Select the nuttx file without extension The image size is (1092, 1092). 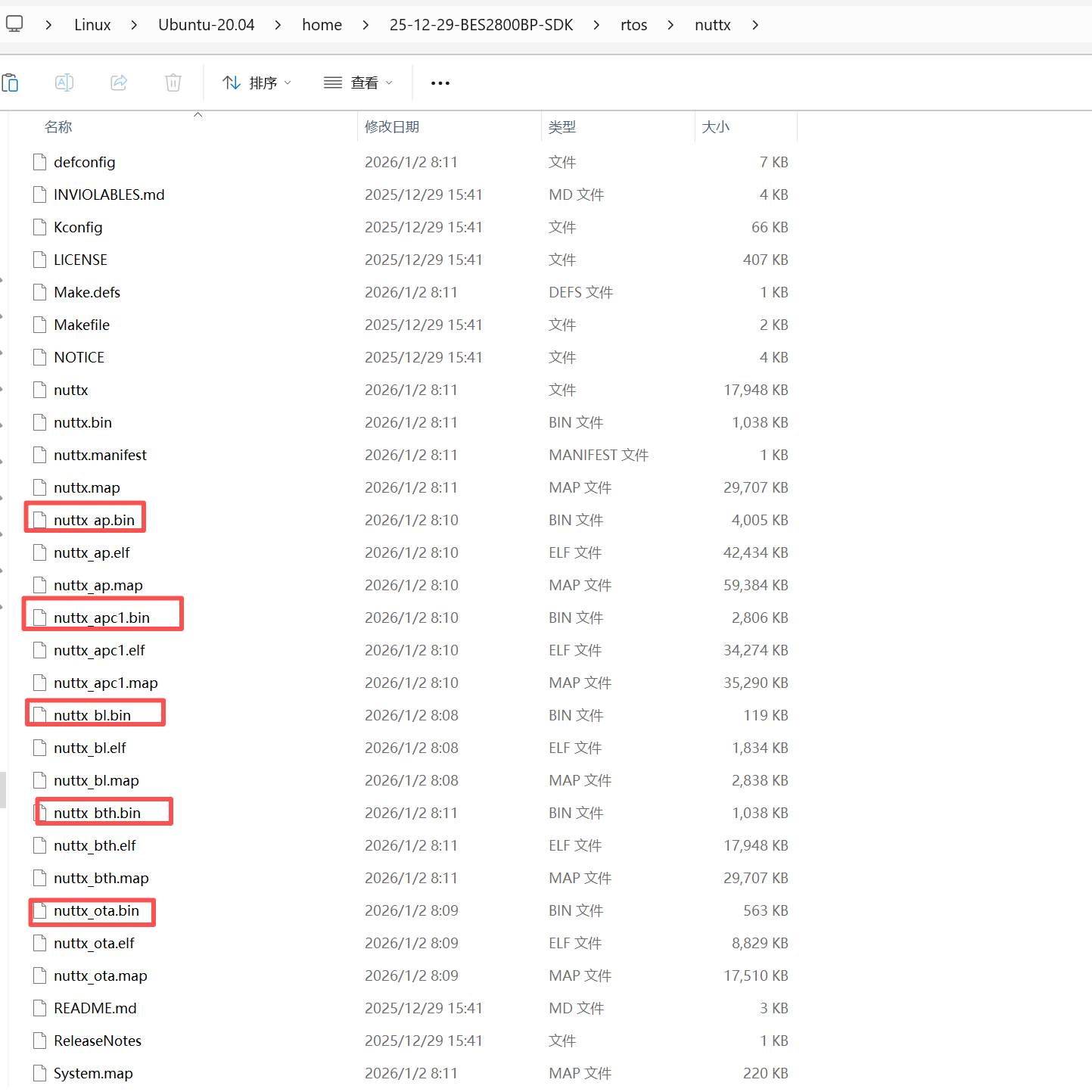[70, 390]
